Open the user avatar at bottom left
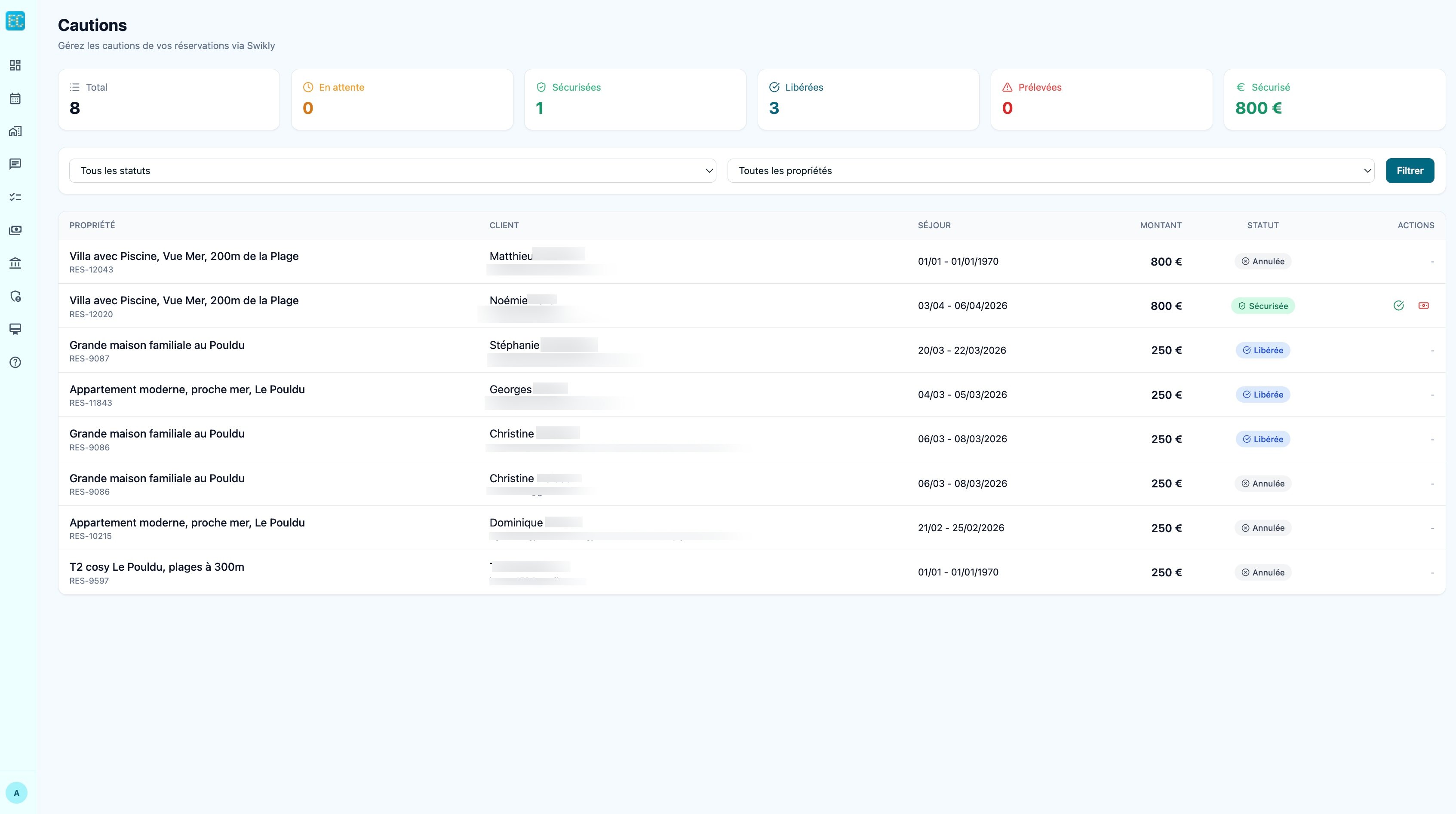1456x814 pixels. coord(17,793)
